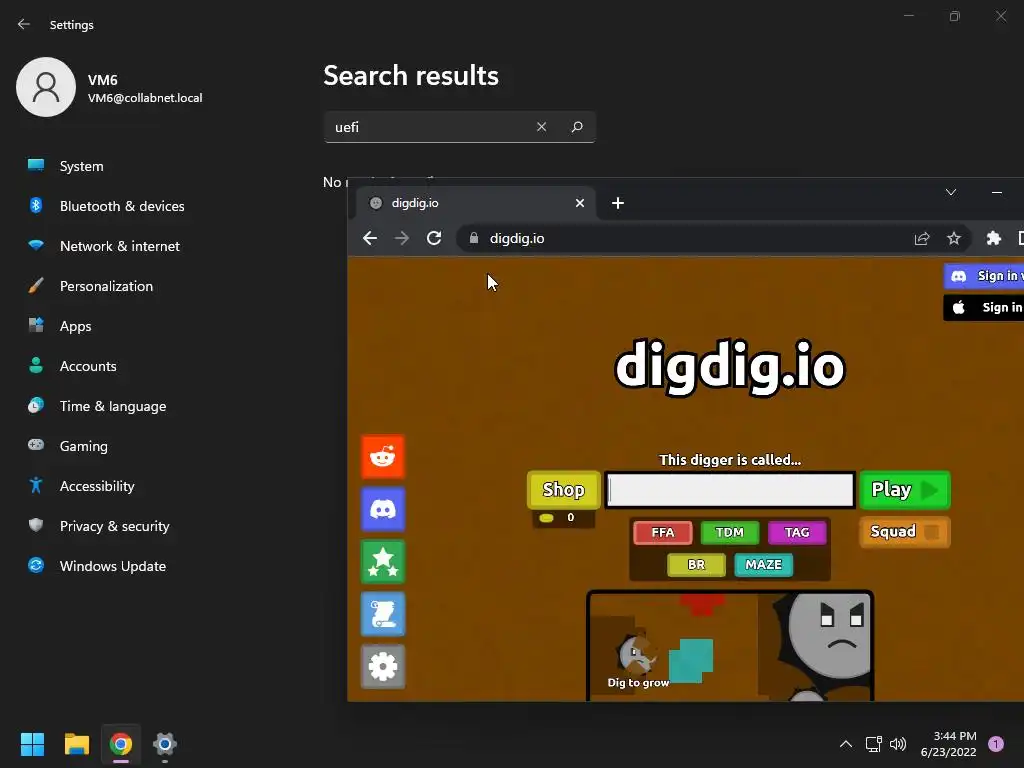Open File Explorer from the taskbar
Image resolution: width=1024 pixels, height=768 pixels.
click(x=76, y=744)
